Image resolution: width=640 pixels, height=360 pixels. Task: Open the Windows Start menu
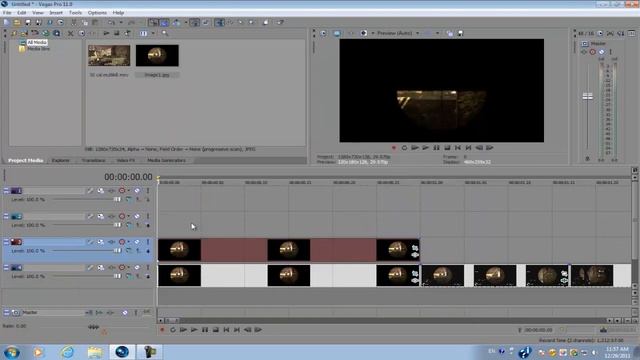pos(11,352)
